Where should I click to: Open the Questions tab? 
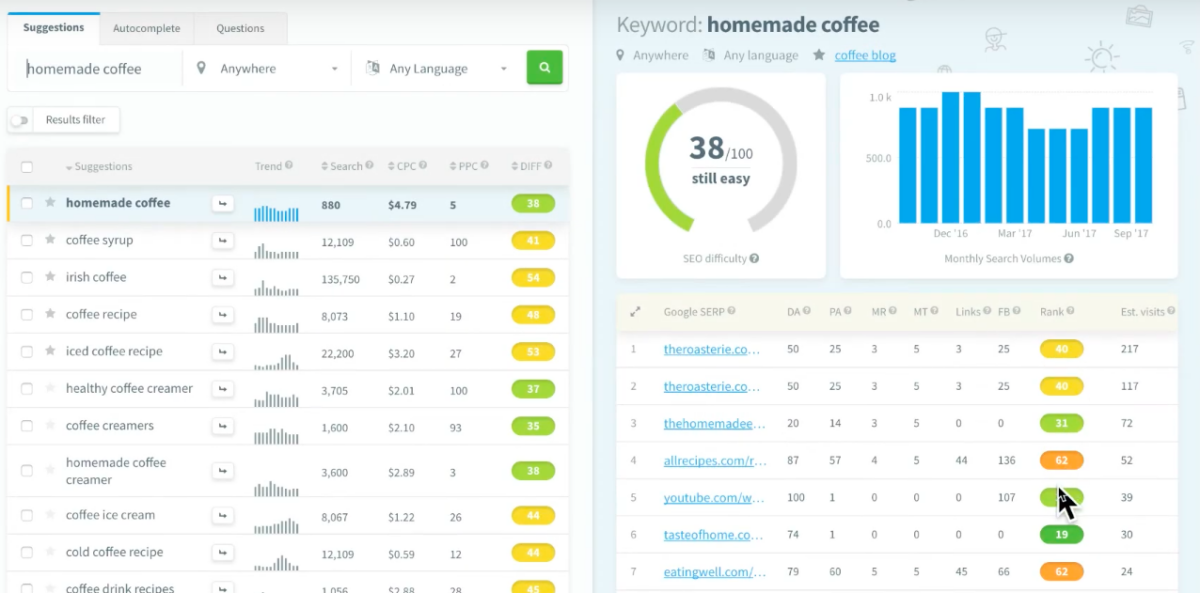point(239,28)
